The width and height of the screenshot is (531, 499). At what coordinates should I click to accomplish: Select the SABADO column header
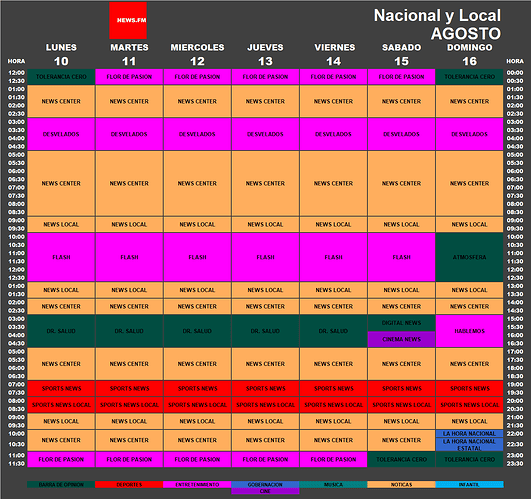(x=402, y=47)
